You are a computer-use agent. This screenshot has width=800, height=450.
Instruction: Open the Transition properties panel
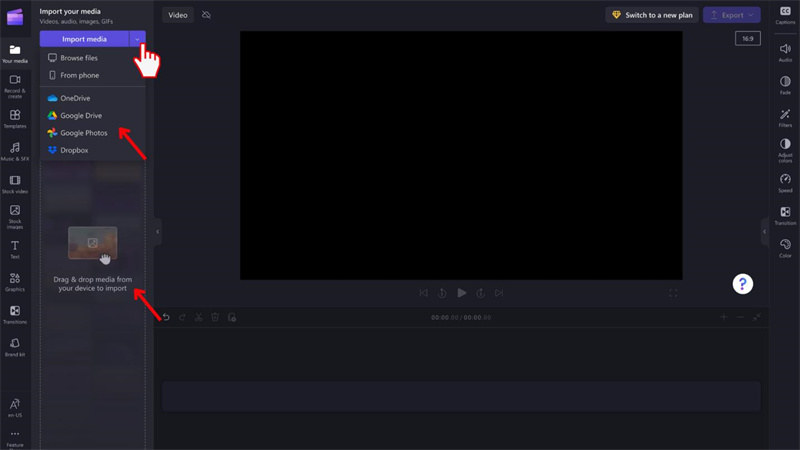tap(785, 216)
